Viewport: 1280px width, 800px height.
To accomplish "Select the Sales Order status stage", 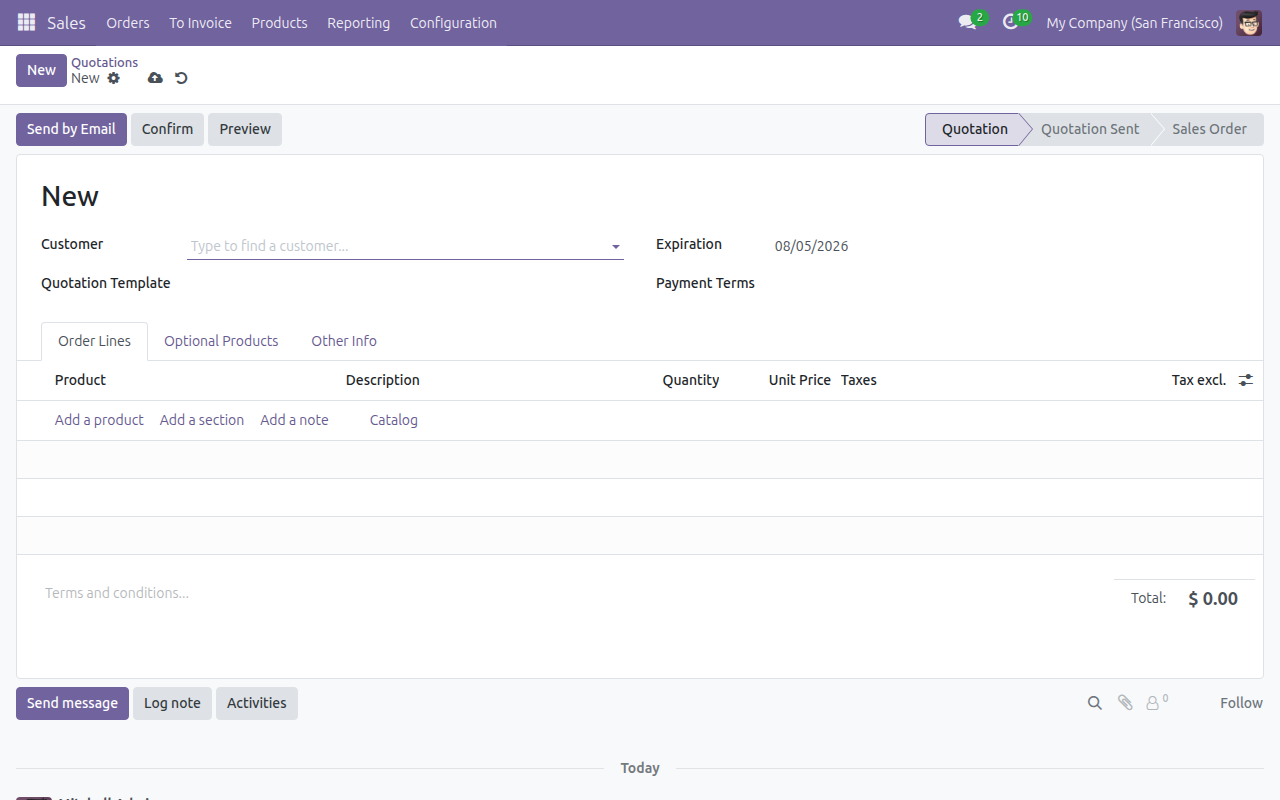I will coord(1209,129).
